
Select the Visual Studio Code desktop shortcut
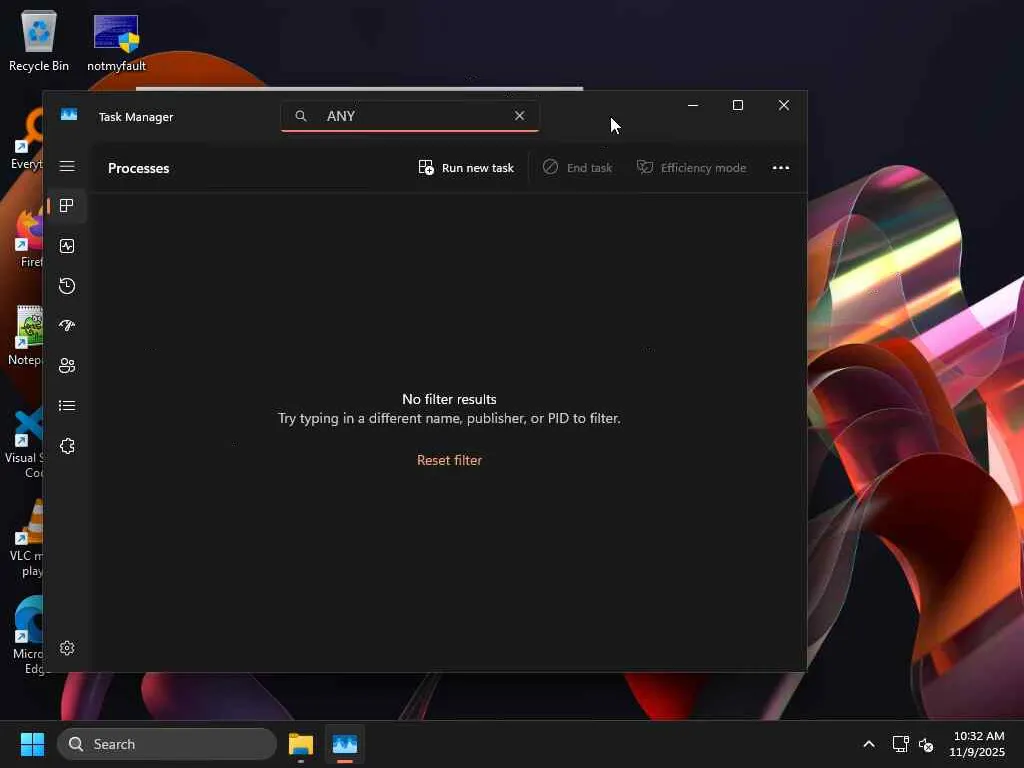pyautogui.click(x=25, y=443)
